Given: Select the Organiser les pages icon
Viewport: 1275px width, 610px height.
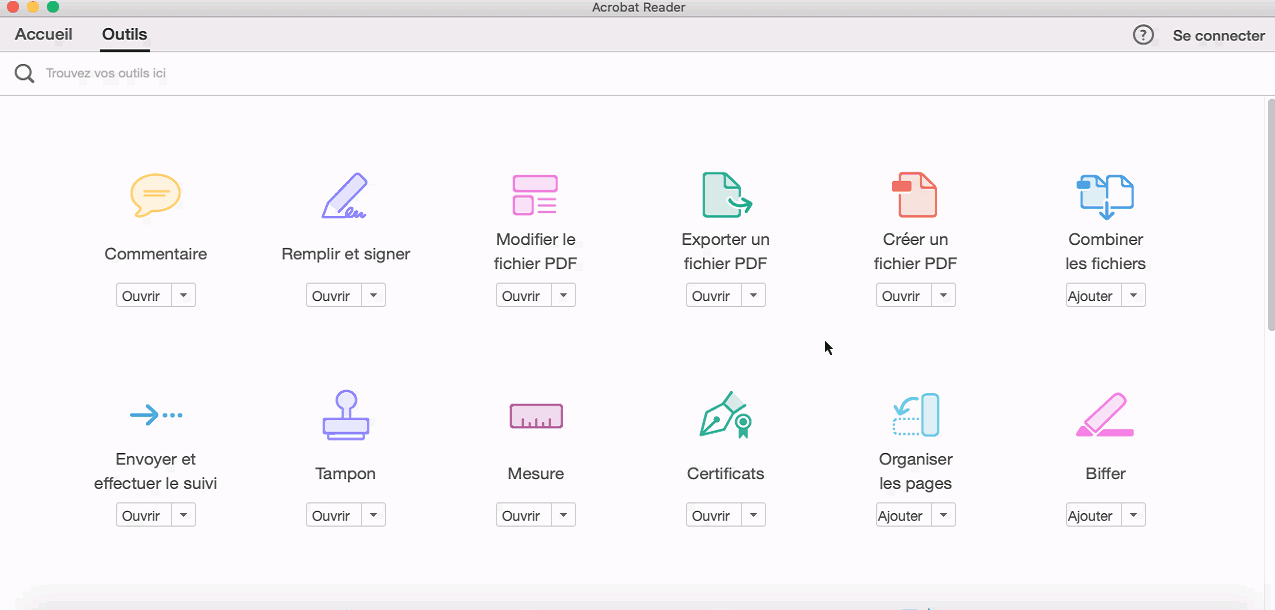Looking at the screenshot, I should [916, 415].
